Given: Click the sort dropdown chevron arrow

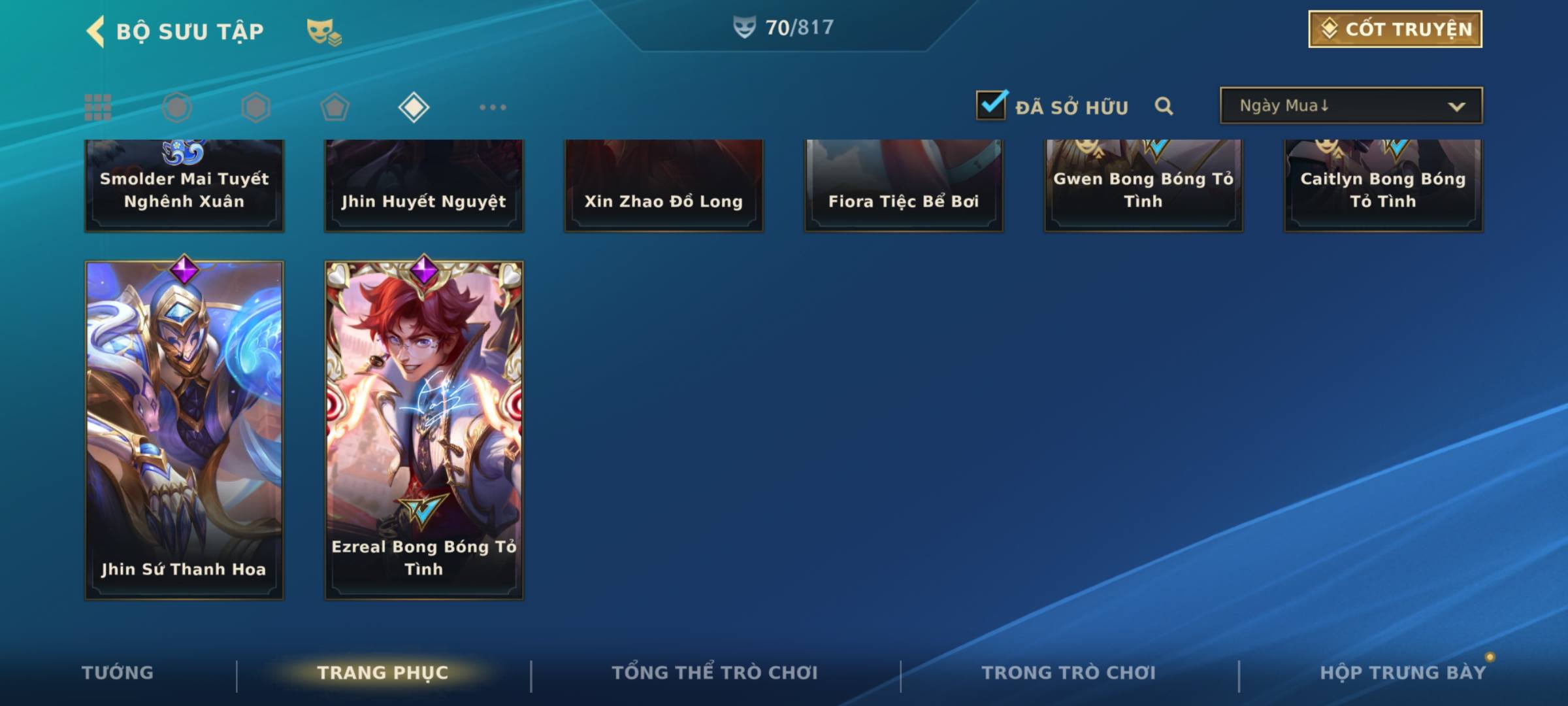Looking at the screenshot, I should coord(1456,107).
